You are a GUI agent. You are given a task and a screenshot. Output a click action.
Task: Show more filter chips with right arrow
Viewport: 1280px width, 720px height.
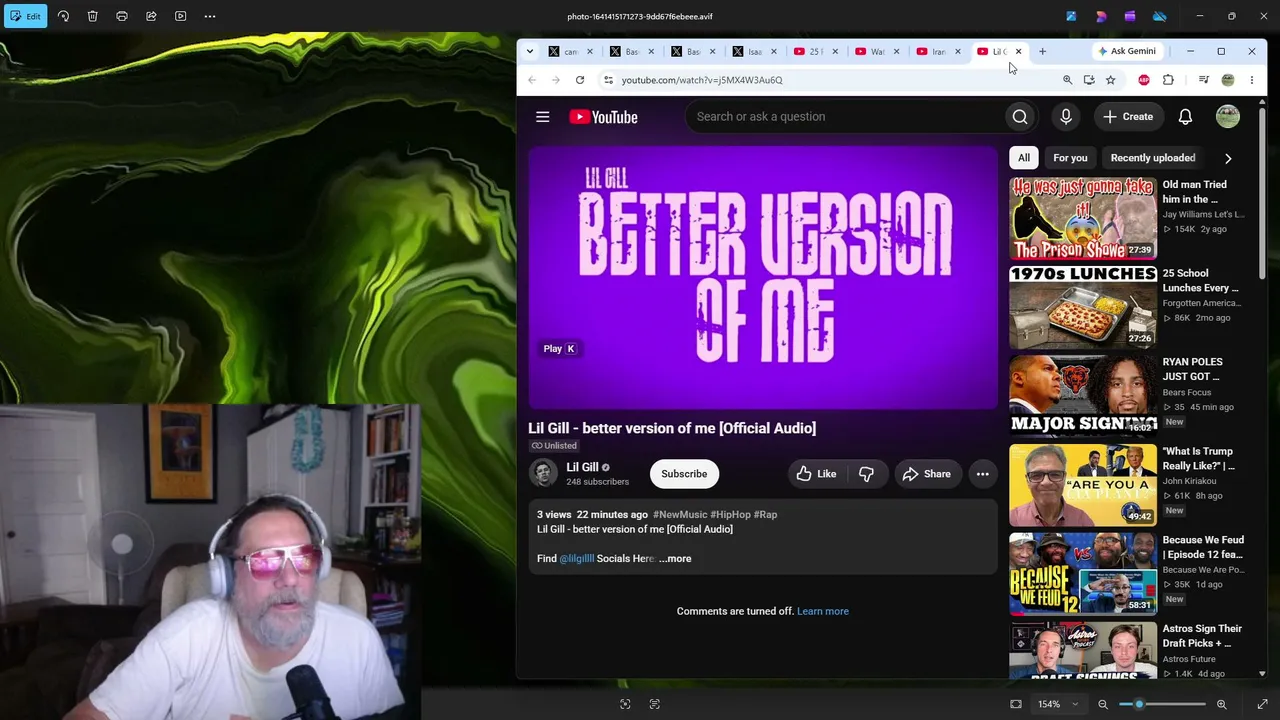1228,158
